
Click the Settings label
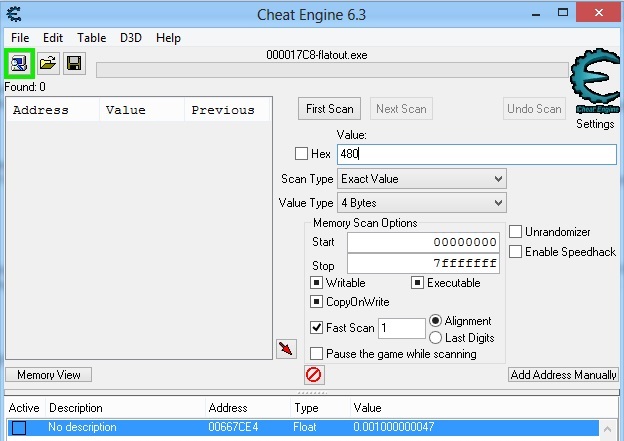click(595, 124)
